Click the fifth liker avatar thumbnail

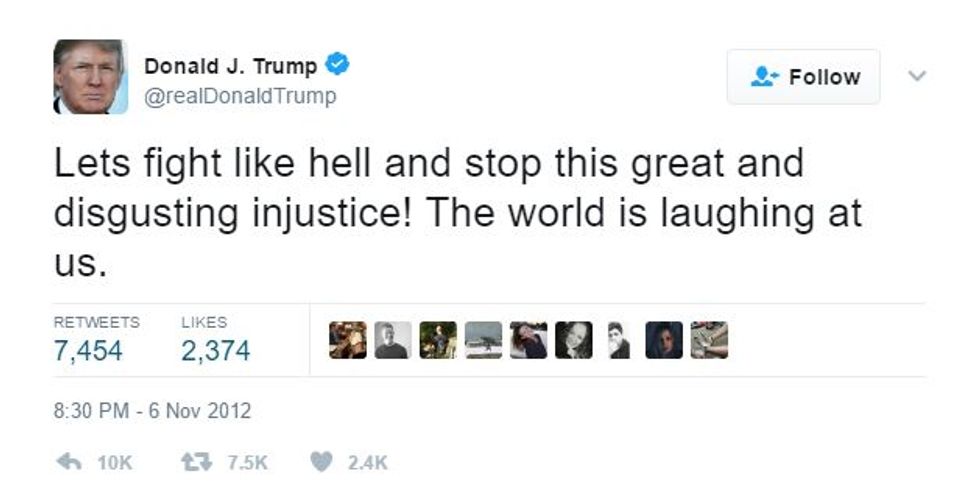(528, 340)
